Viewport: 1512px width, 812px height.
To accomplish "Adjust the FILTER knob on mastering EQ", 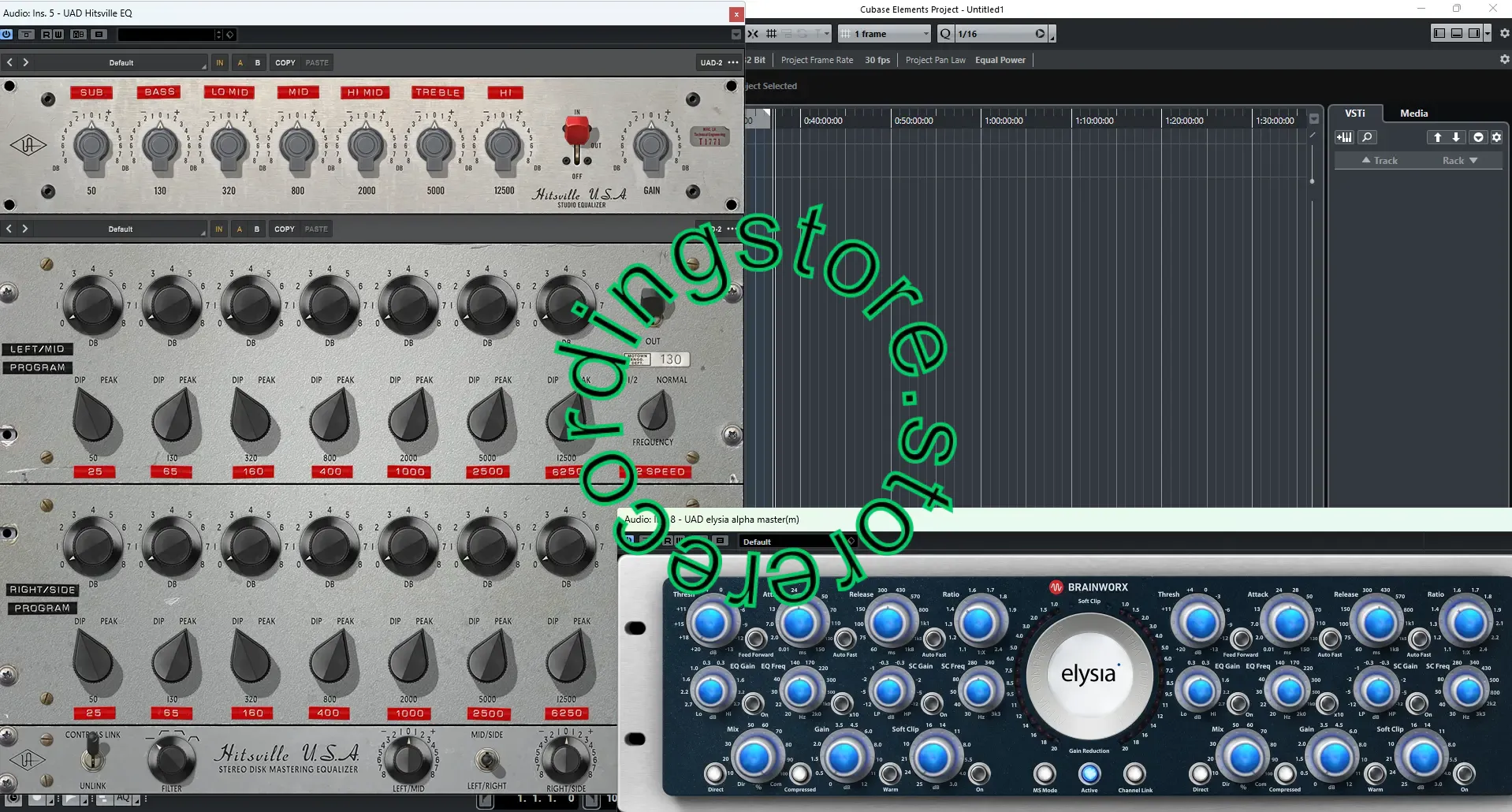I will (171, 760).
